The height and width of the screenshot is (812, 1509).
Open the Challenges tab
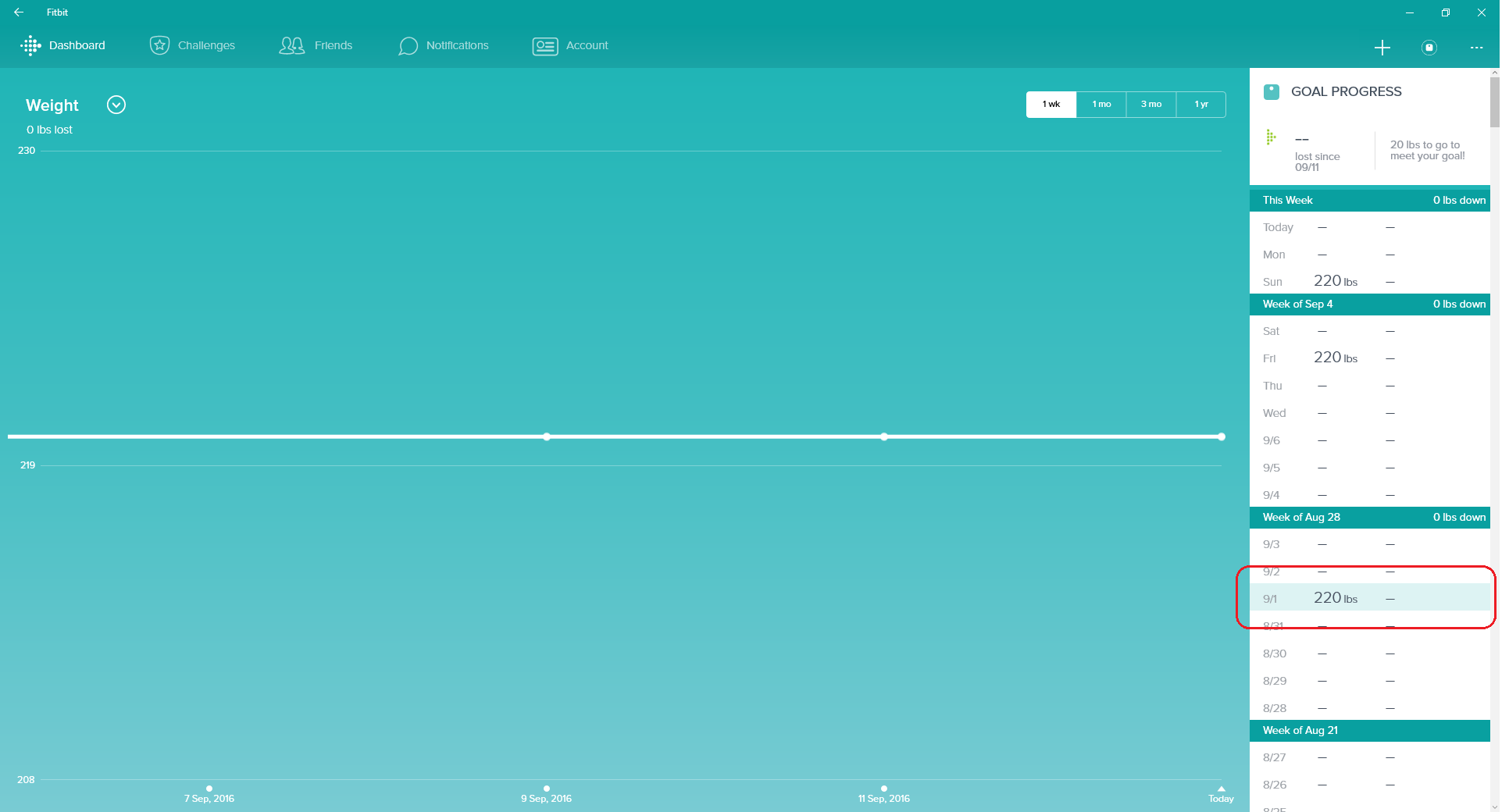tap(192, 45)
